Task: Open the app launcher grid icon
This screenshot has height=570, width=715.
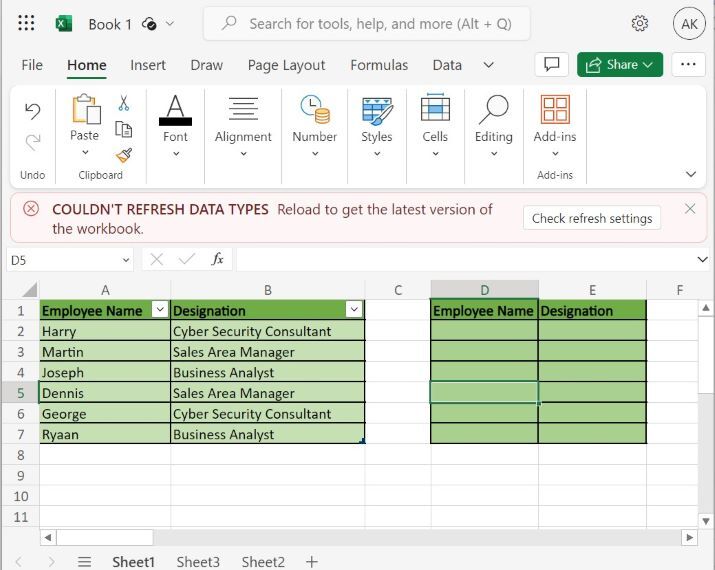Action: pos(27,23)
